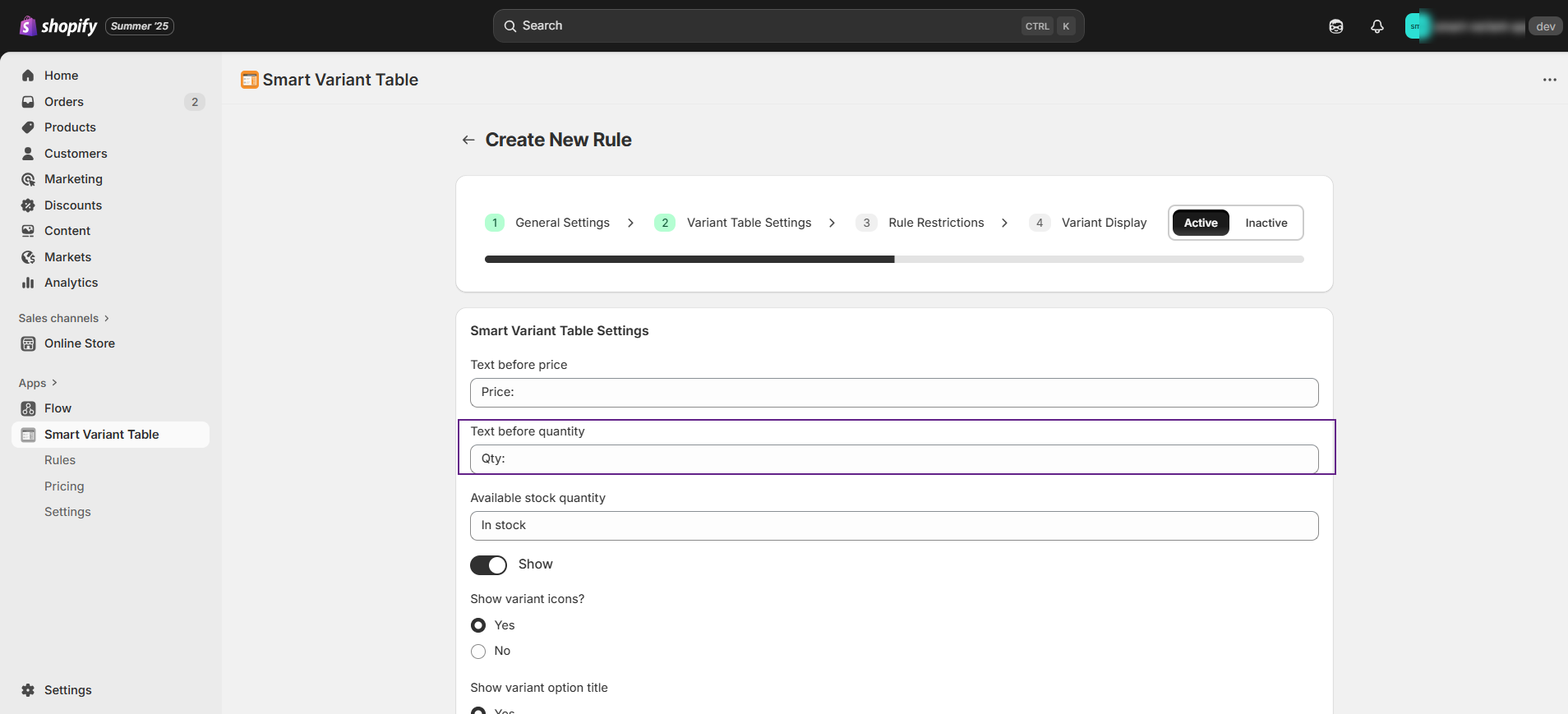Screen dimensions: 1568x714
Task: Open the app Settings submenu item
Action: 67,512
